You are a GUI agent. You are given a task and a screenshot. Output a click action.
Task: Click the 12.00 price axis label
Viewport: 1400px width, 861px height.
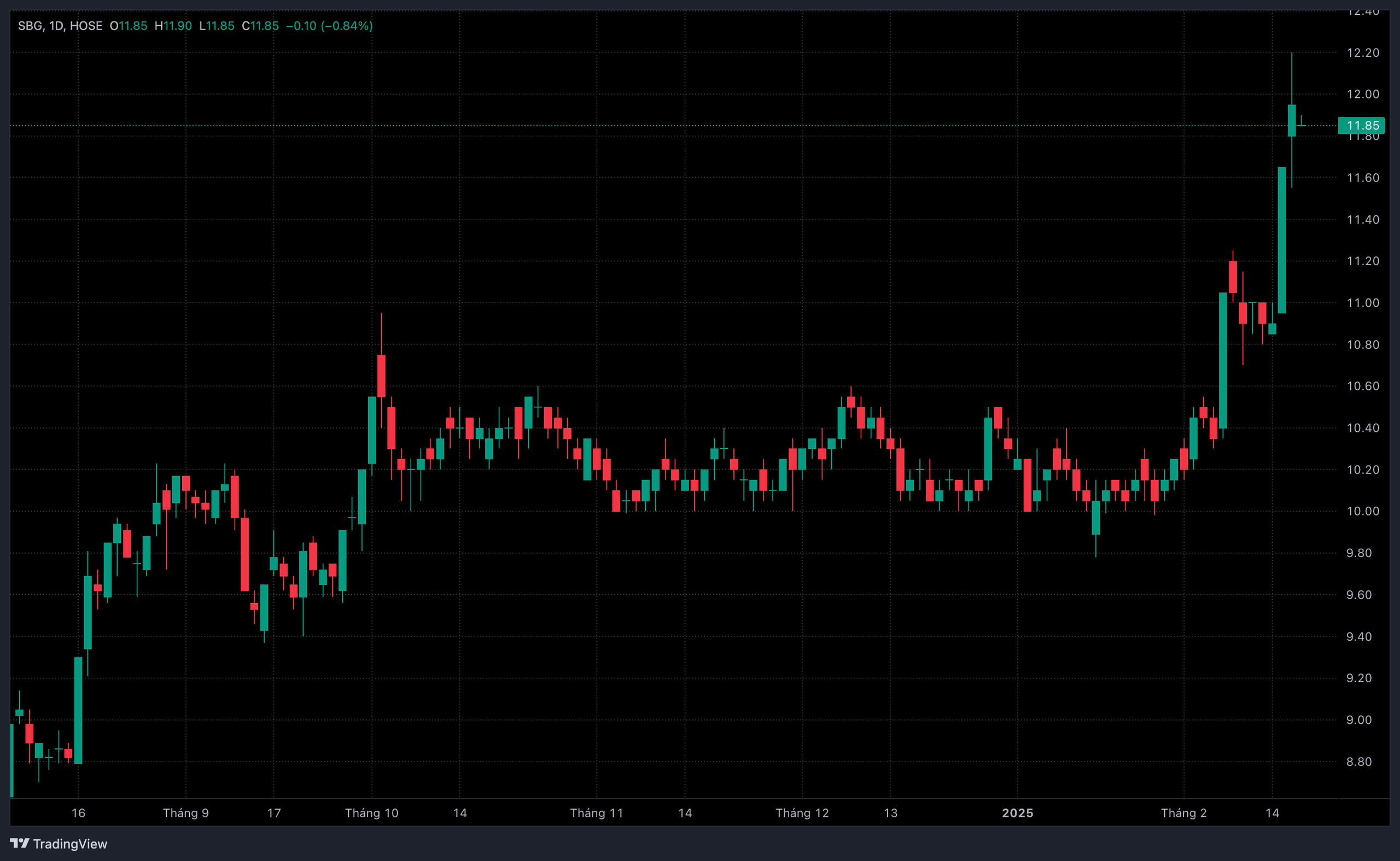[x=1363, y=94]
